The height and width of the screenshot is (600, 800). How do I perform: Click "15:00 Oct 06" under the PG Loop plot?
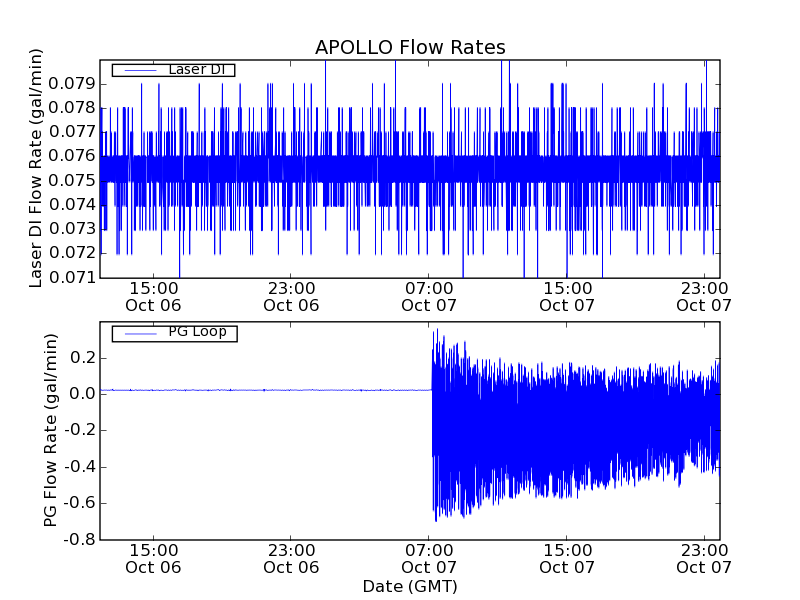(153, 559)
